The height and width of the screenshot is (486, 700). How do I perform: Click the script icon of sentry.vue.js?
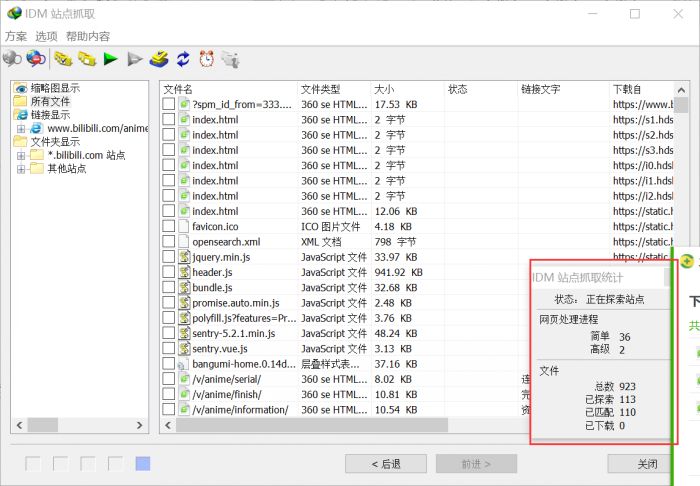click(184, 348)
